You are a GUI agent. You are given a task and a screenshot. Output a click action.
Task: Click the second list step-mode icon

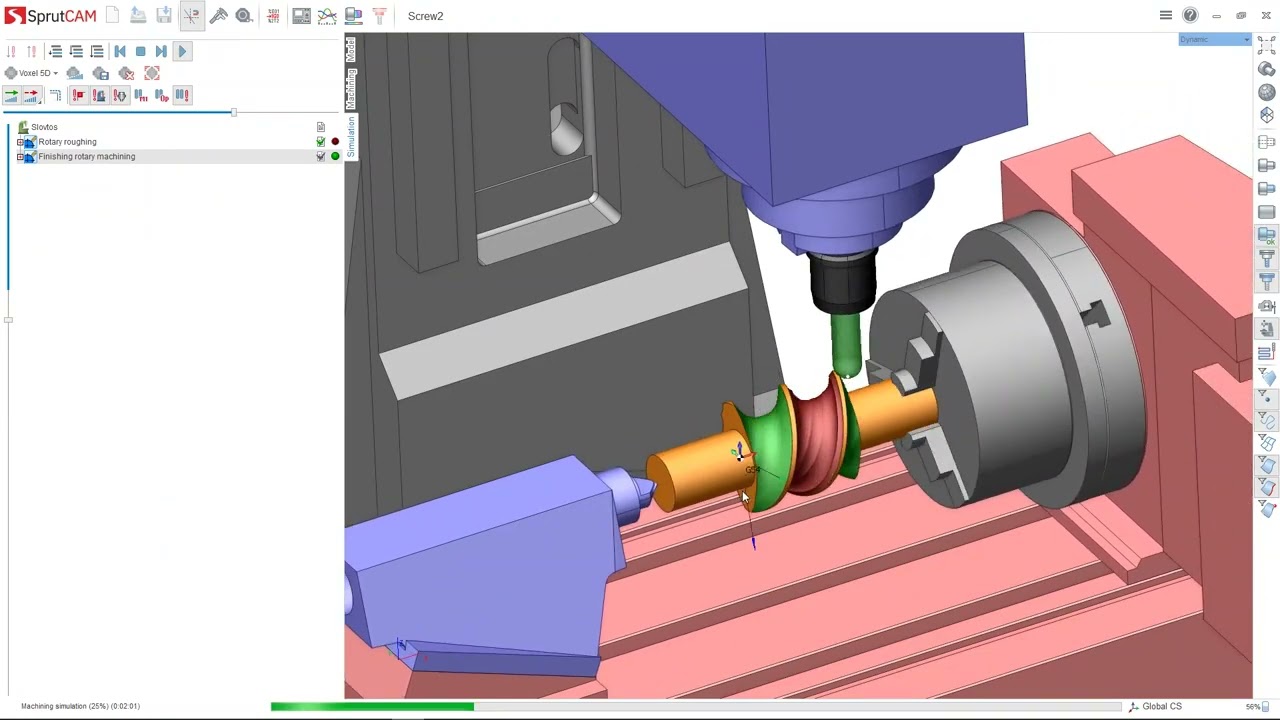76,51
